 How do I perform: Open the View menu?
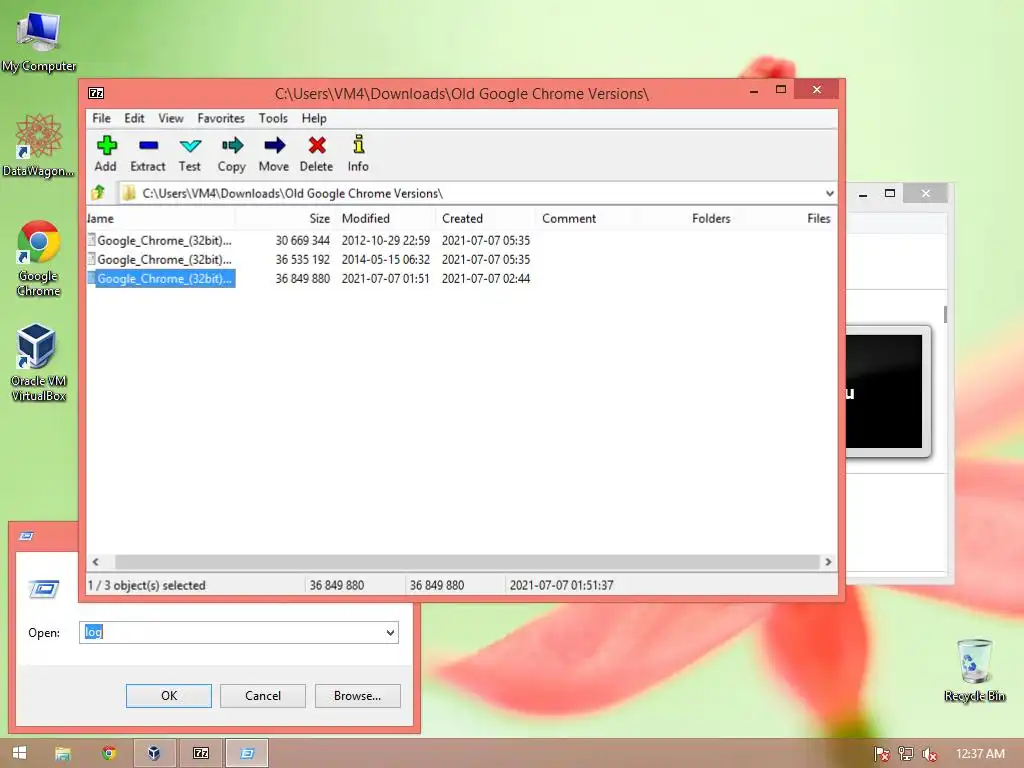(x=170, y=118)
